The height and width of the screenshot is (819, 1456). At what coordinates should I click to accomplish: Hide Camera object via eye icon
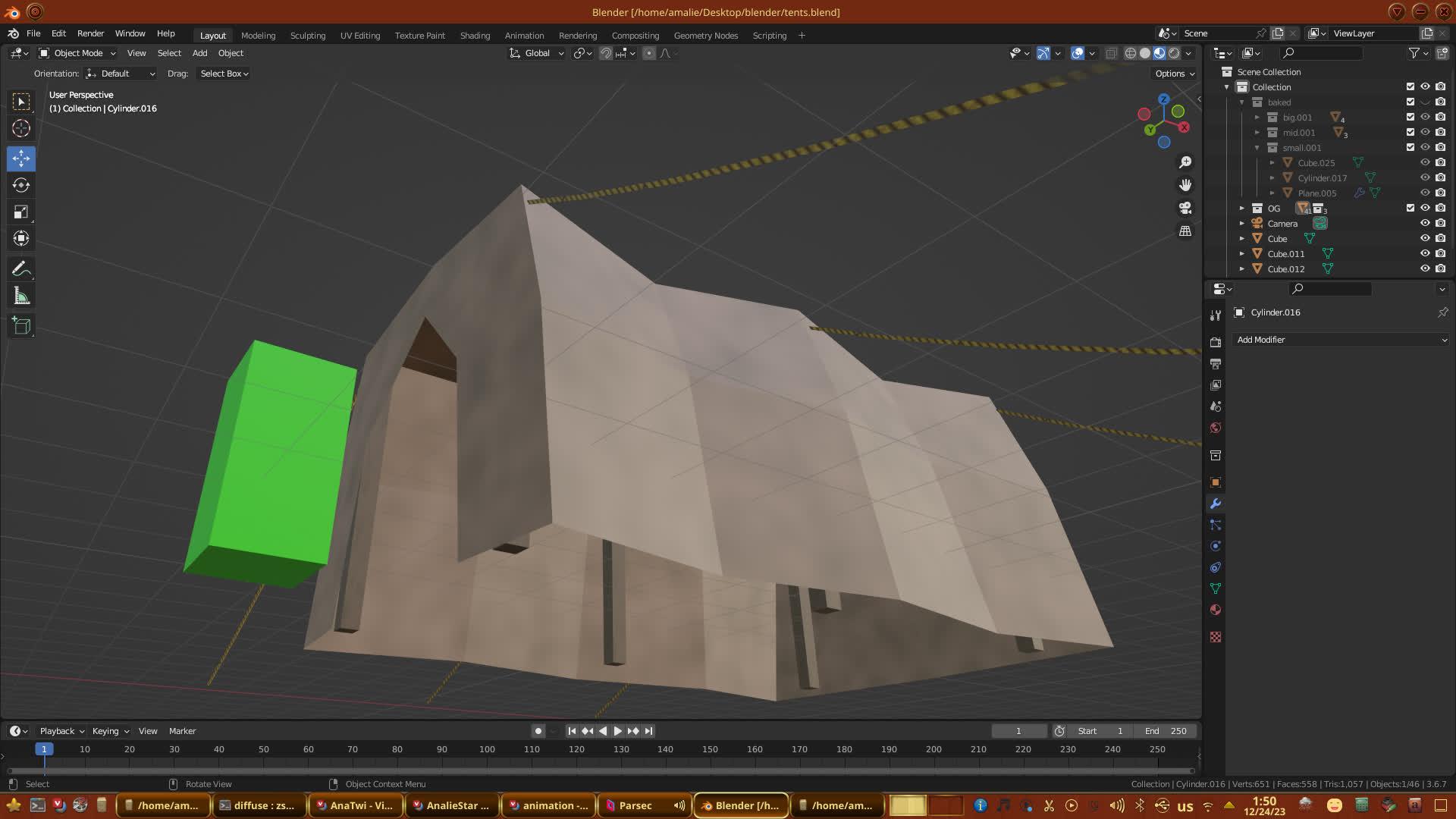1425,223
